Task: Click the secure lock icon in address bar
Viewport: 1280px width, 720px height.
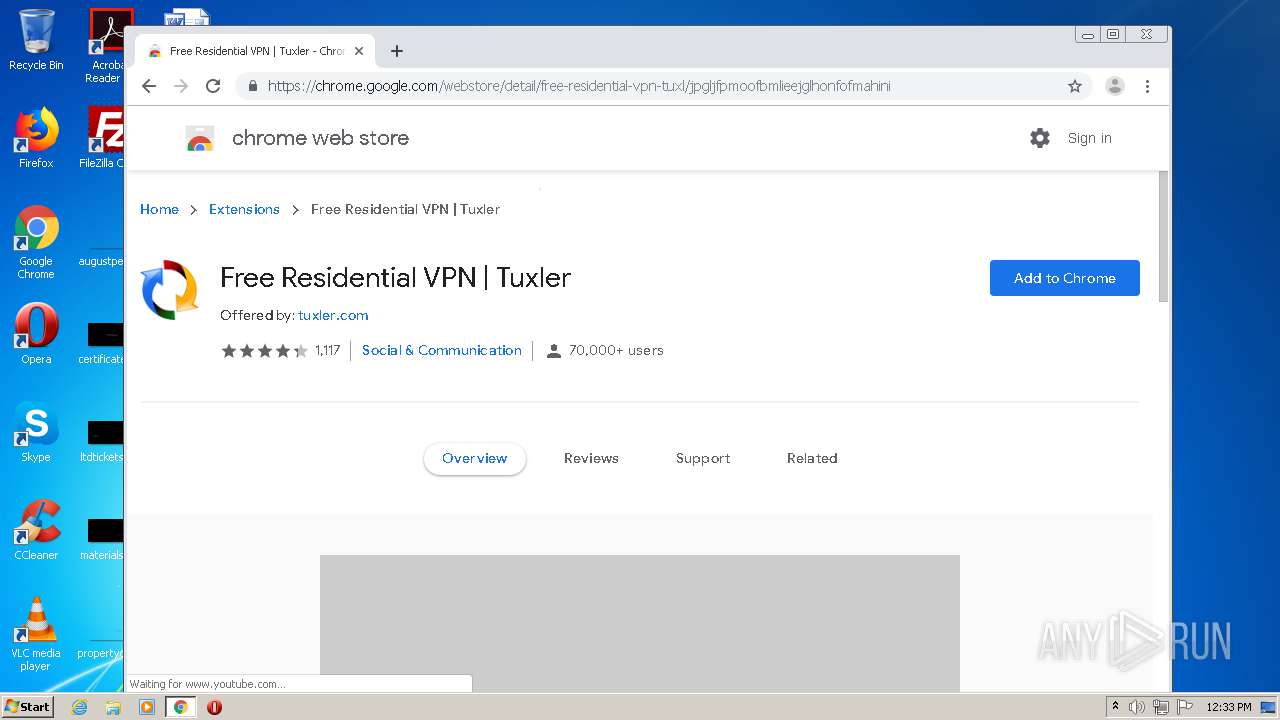Action: (253, 86)
